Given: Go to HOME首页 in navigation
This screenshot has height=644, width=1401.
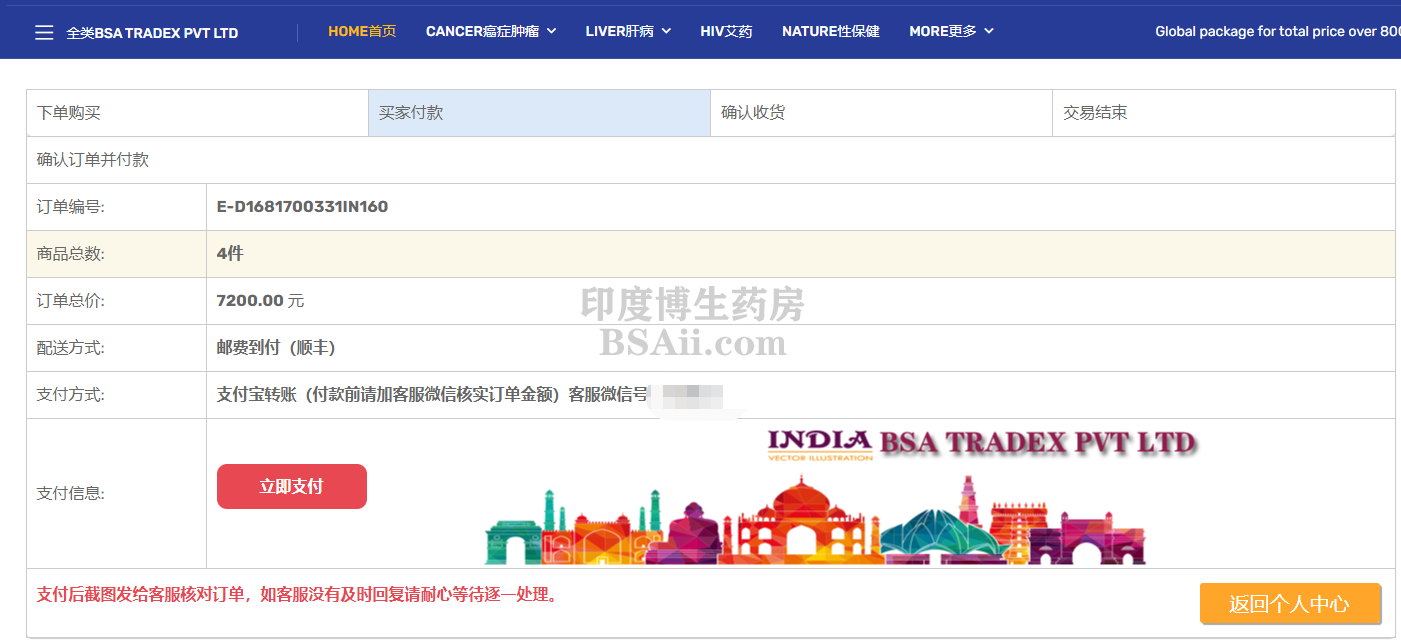Looking at the screenshot, I should tap(362, 31).
